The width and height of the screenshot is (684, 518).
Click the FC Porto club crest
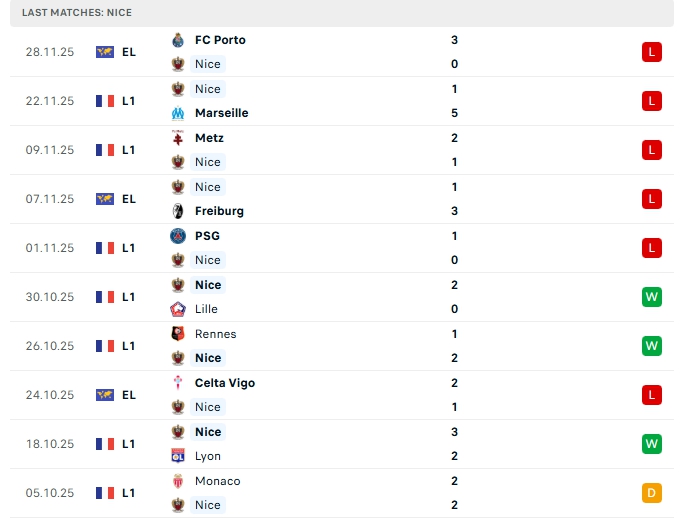tap(178, 40)
